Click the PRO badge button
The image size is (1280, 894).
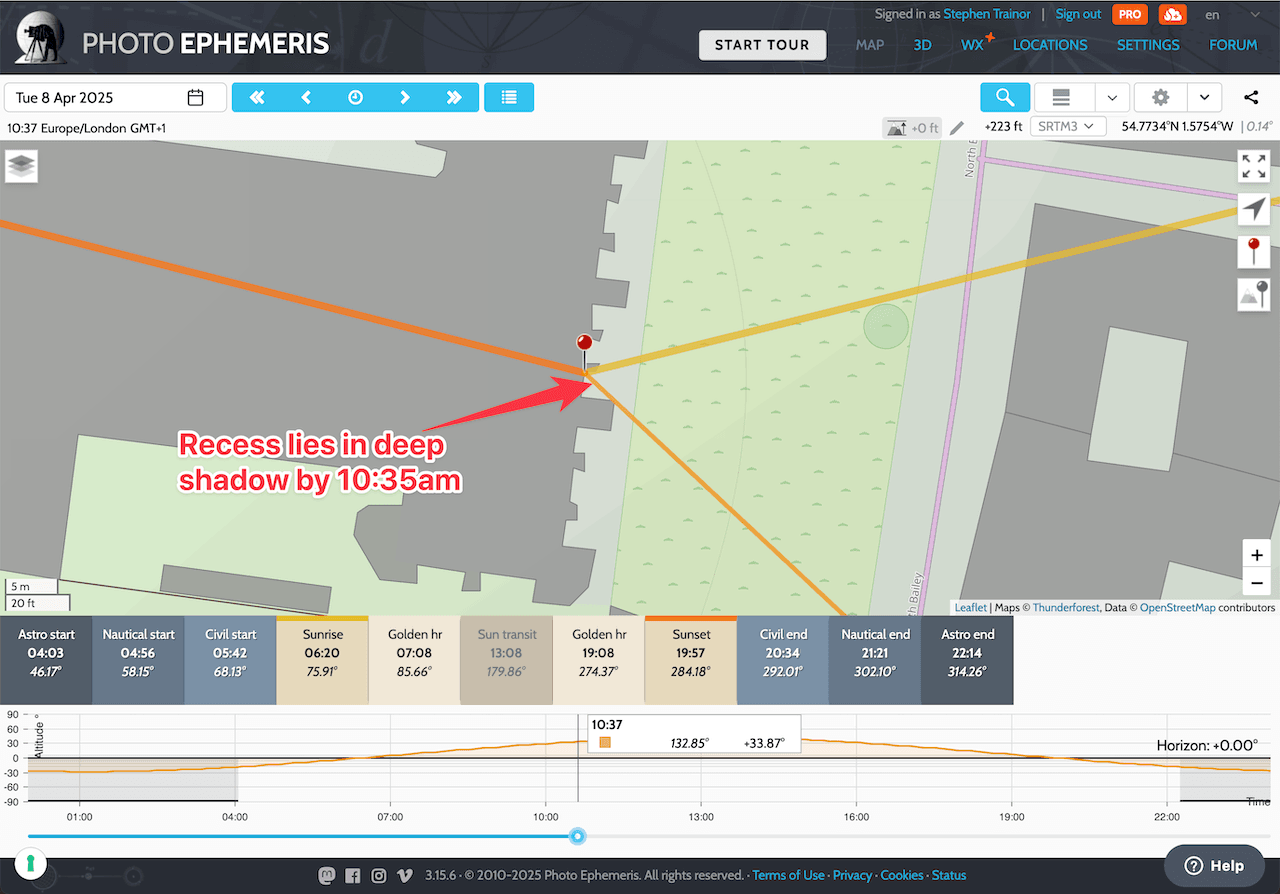tap(1130, 14)
